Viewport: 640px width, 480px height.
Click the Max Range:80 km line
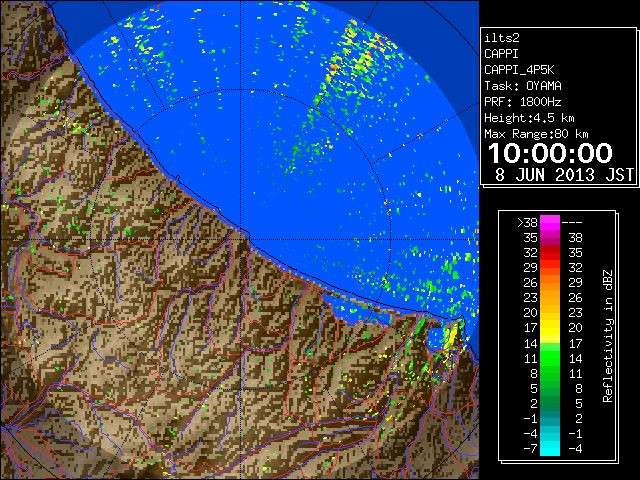(x=536, y=134)
